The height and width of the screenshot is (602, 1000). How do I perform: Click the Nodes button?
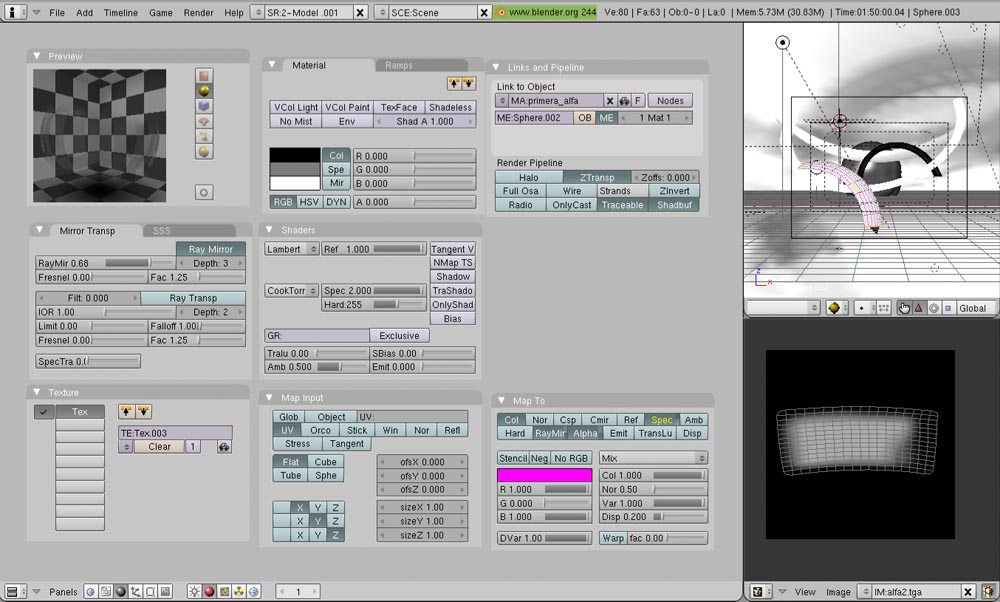pyautogui.click(x=670, y=101)
